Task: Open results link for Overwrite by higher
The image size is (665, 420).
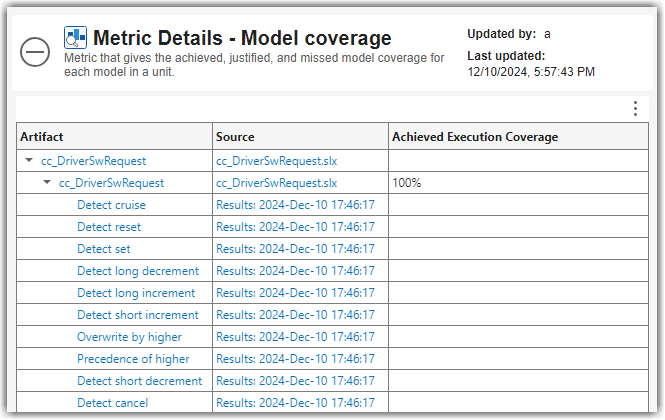Action: pos(296,337)
